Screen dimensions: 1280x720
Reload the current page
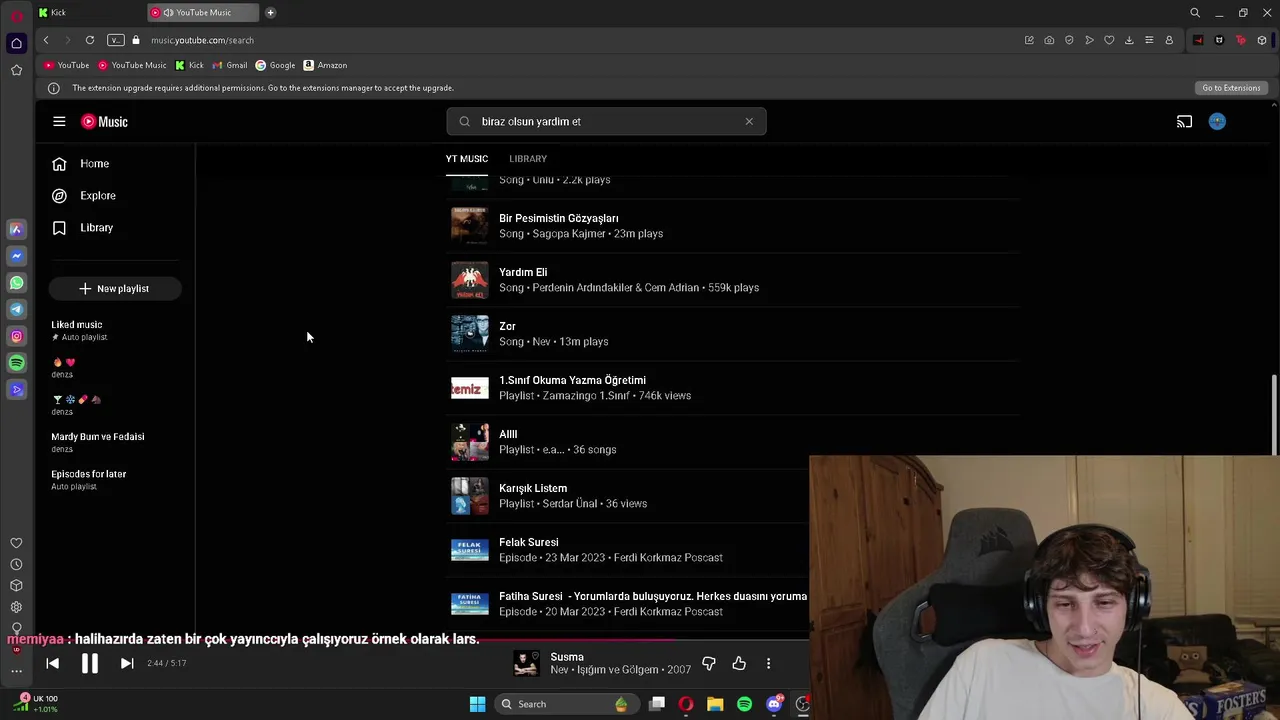pyautogui.click(x=90, y=40)
